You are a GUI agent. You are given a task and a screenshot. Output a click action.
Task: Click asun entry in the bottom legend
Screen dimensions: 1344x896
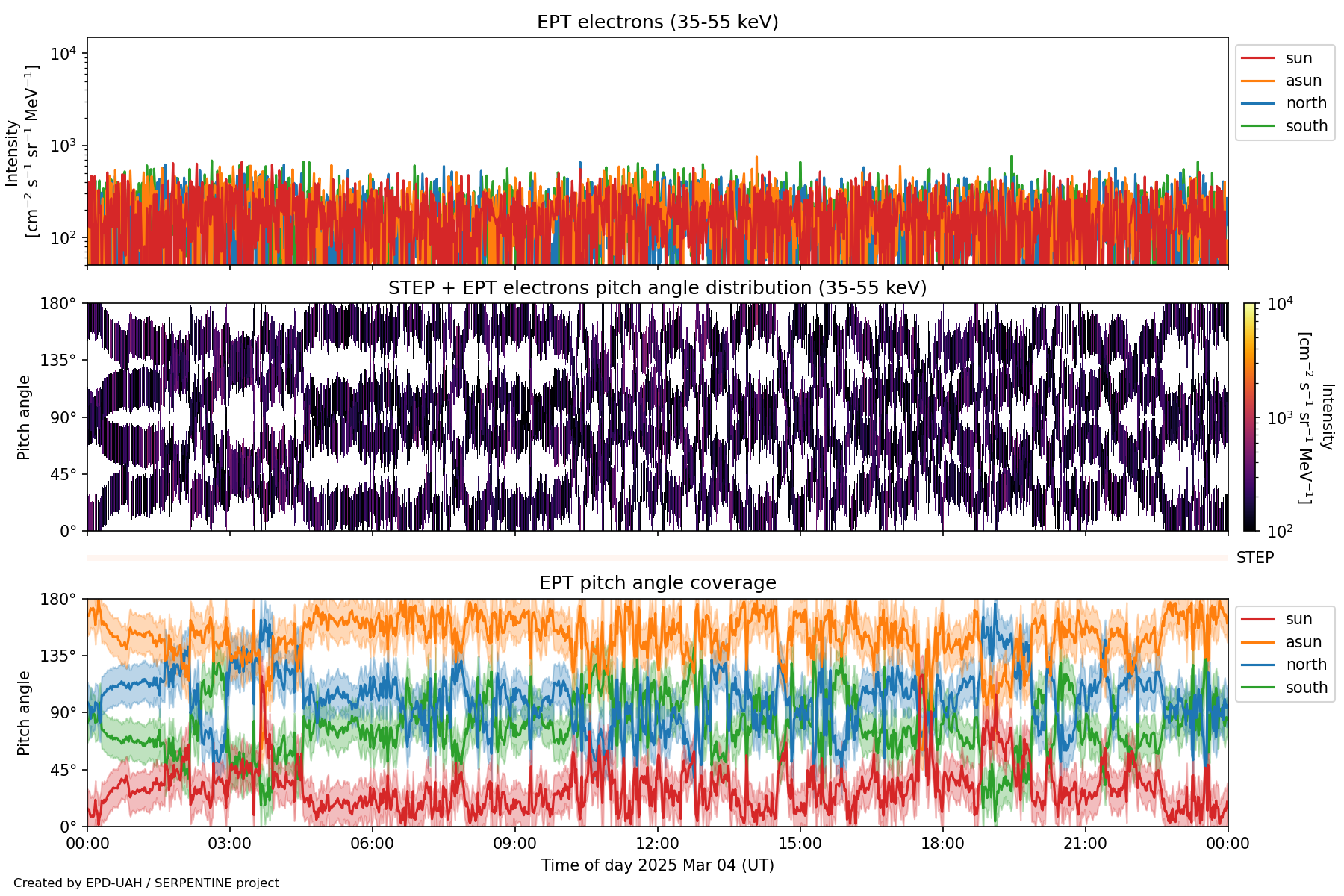[1303, 642]
